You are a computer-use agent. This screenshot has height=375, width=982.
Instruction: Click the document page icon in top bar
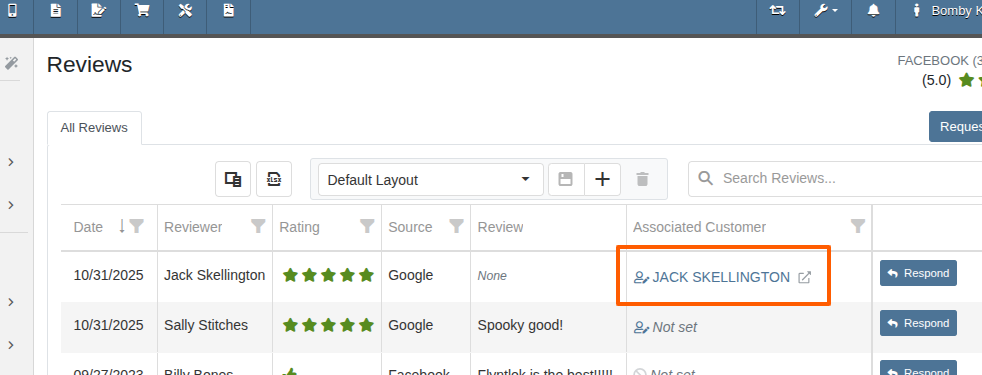[x=56, y=11]
